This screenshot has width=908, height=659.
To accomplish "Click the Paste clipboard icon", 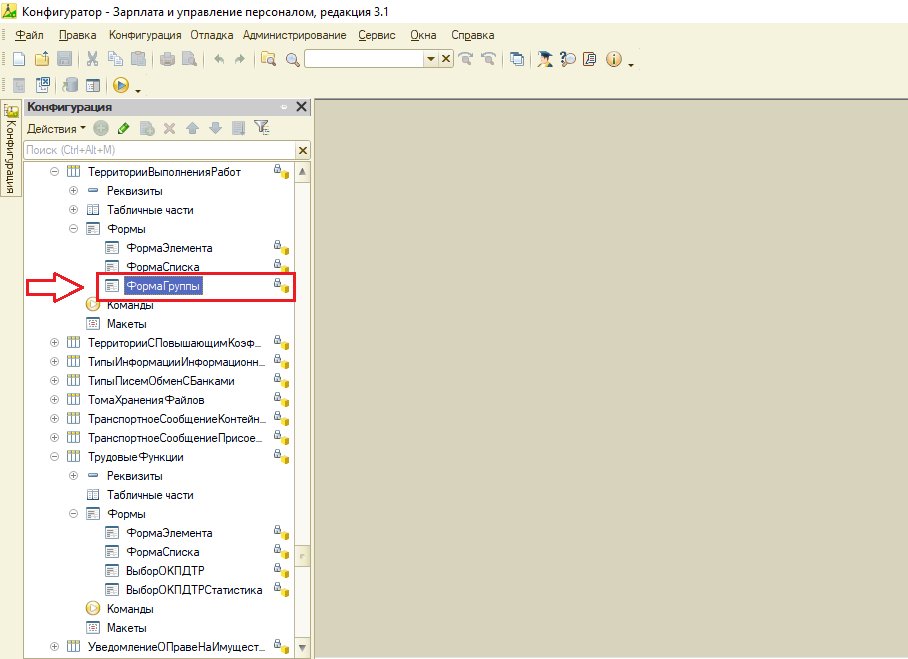I will (138, 59).
